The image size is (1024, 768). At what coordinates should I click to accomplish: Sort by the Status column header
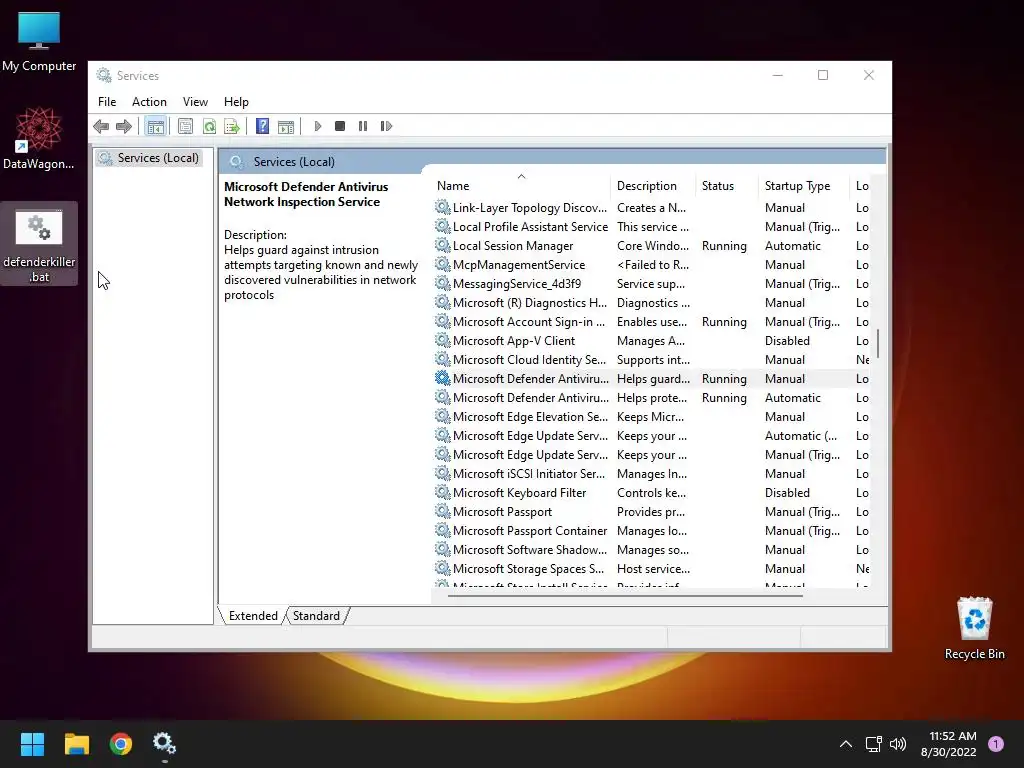click(x=726, y=186)
